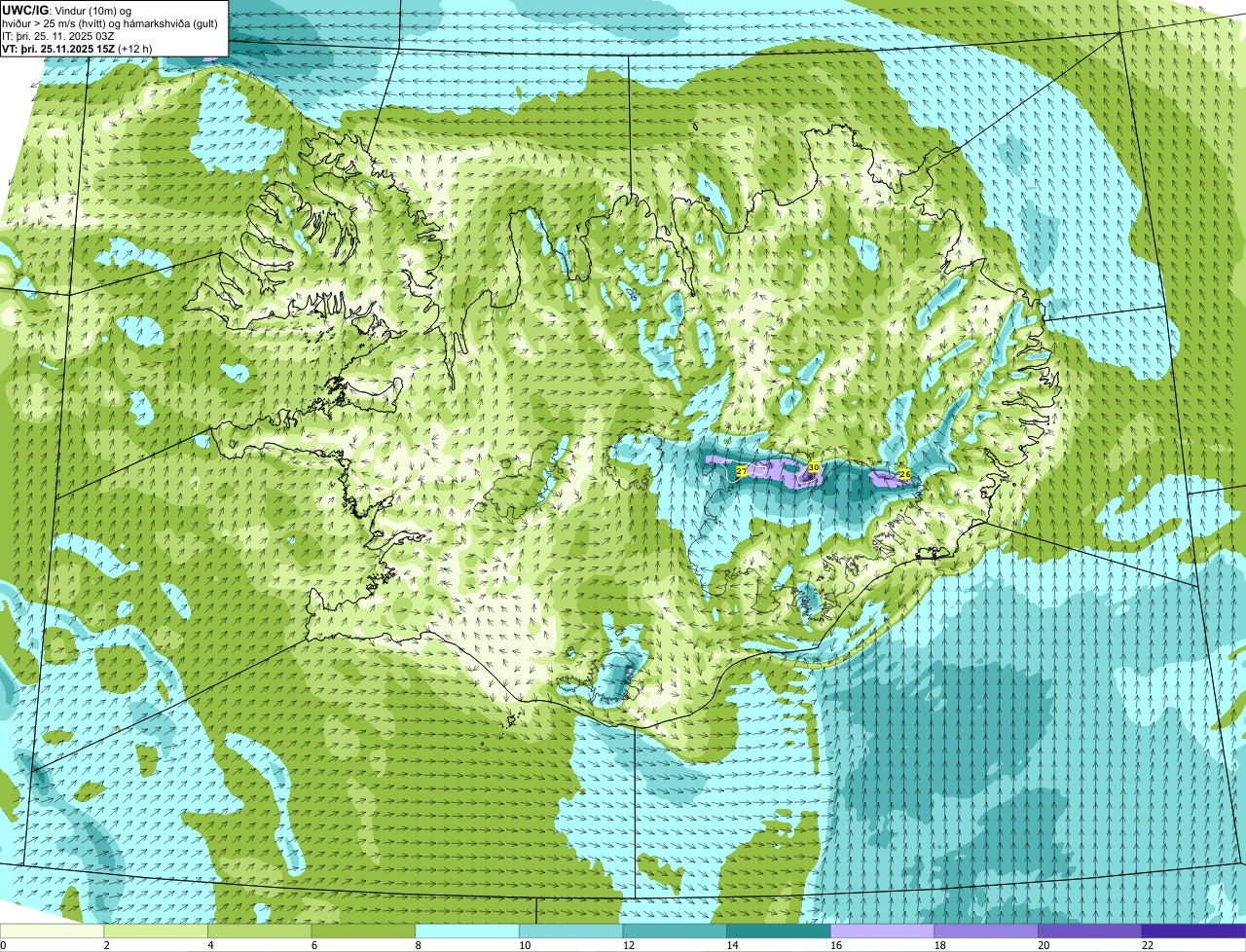Click the 14–16 m/s dark teal legend swatch
The image size is (1246, 952).
click(779, 931)
